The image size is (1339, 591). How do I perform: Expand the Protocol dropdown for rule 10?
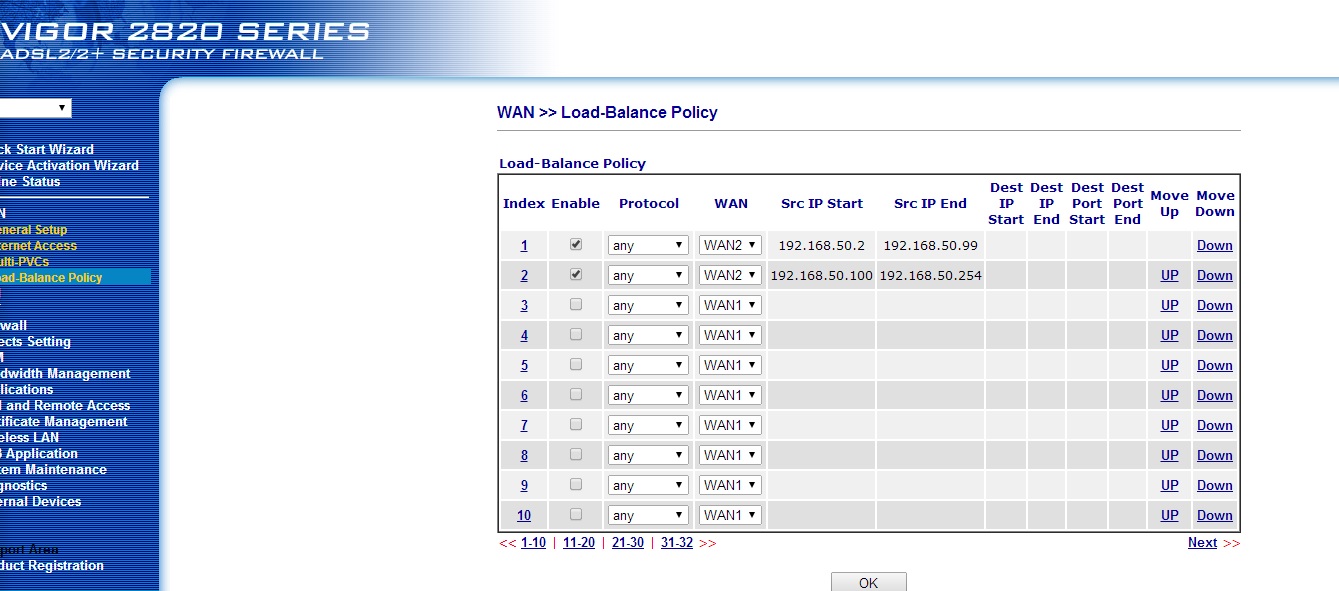[648, 515]
